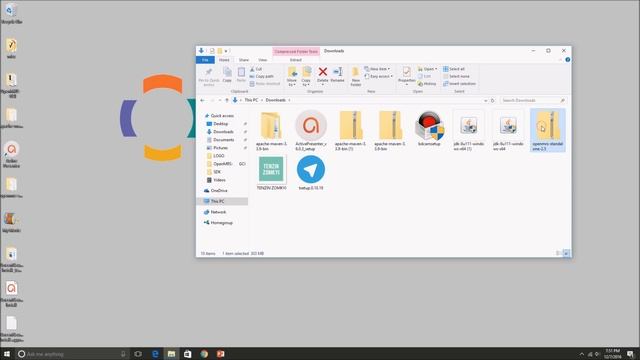Select the unzipped apache-maven open folder
640x360 pixels.
coord(271,131)
